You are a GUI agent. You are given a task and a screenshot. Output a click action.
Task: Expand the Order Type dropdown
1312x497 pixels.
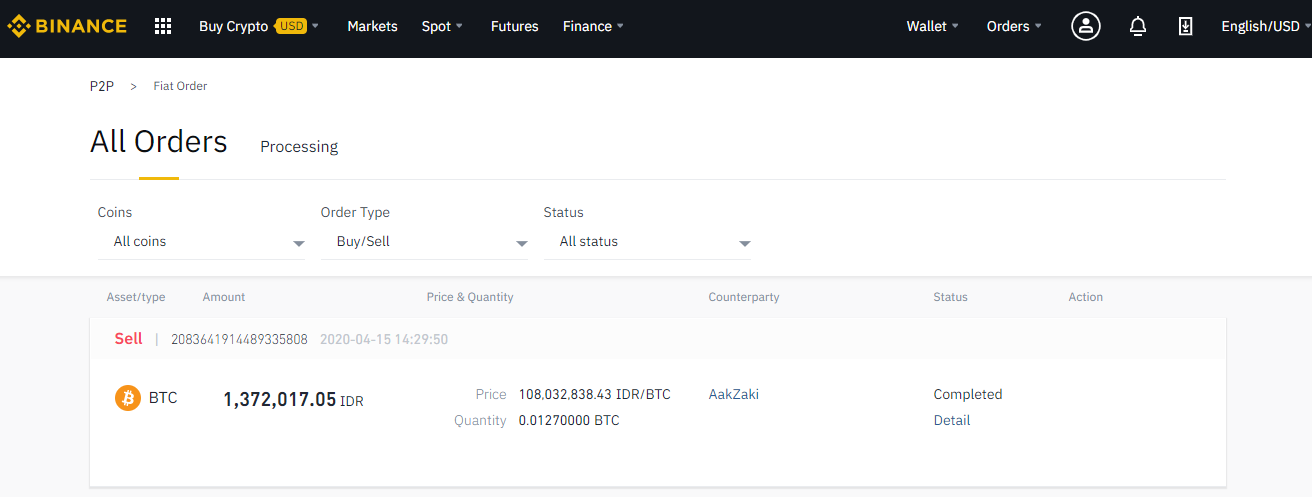(x=424, y=242)
